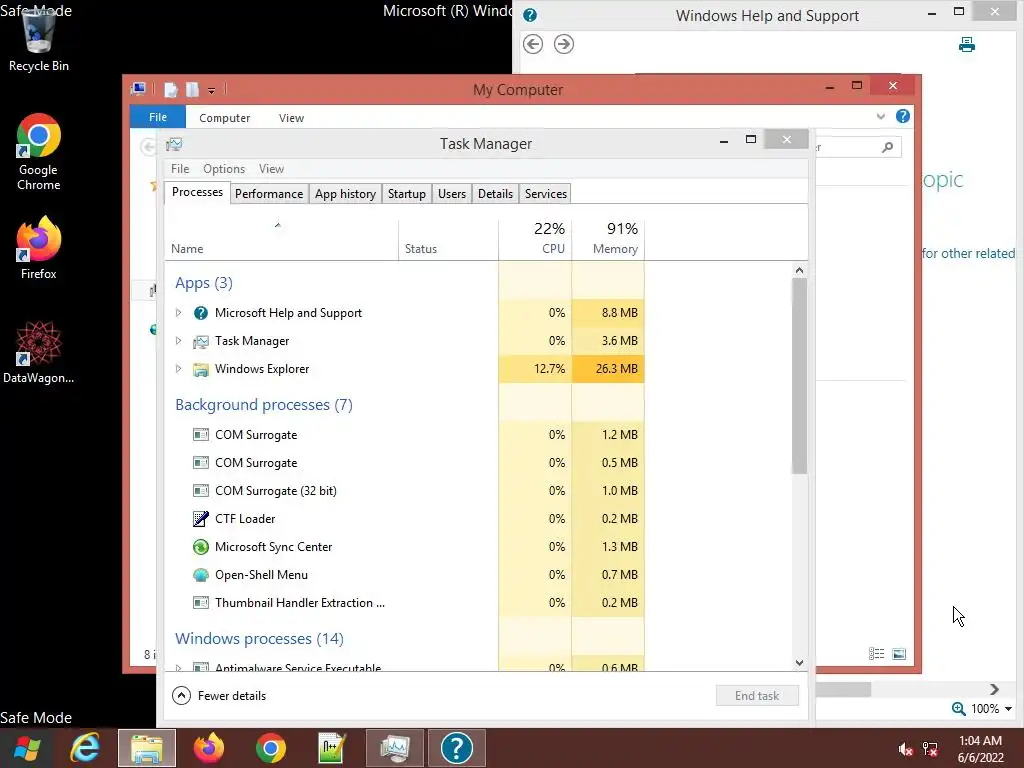Image resolution: width=1024 pixels, height=768 pixels.
Task: Open the Computer ribbon tab in My Computer
Action: (x=225, y=118)
